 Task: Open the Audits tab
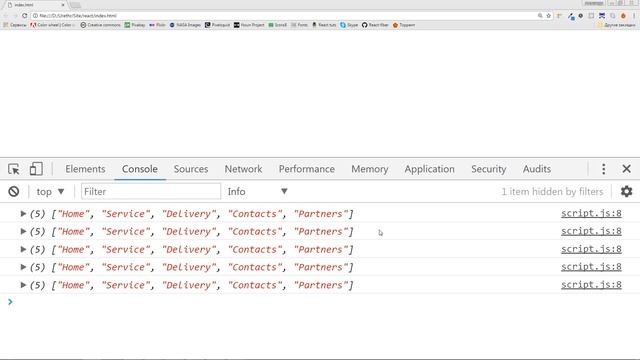tap(537, 169)
